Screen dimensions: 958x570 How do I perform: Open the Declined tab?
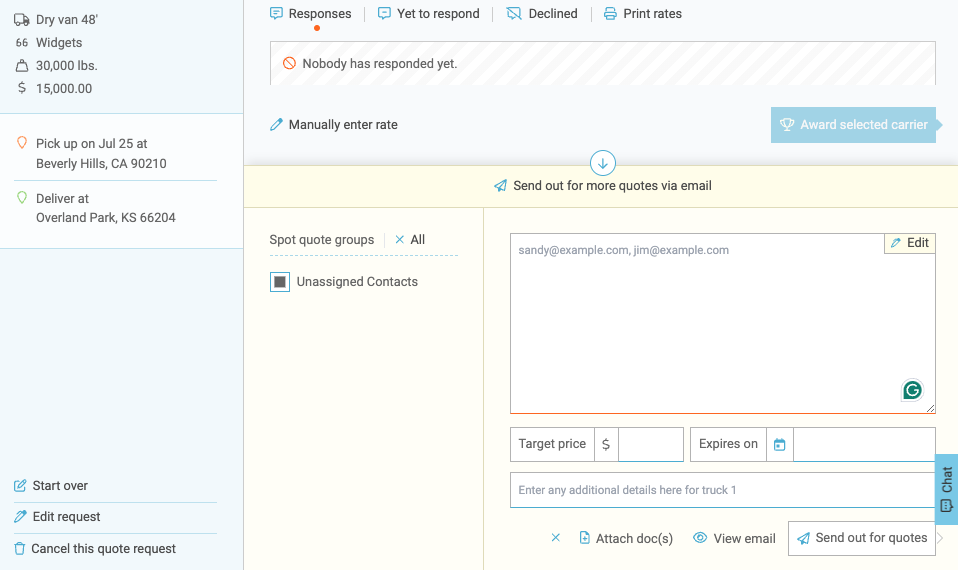point(542,14)
